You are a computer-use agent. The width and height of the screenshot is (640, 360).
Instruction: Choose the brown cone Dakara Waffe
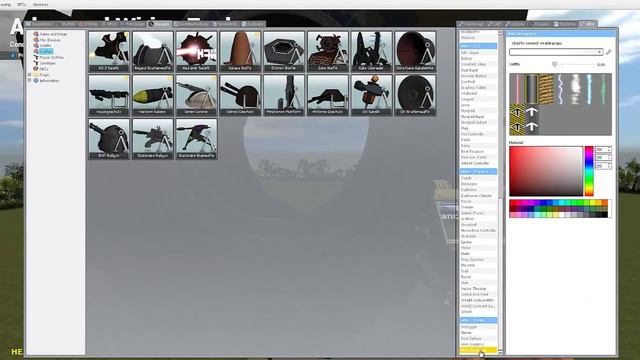(240, 51)
